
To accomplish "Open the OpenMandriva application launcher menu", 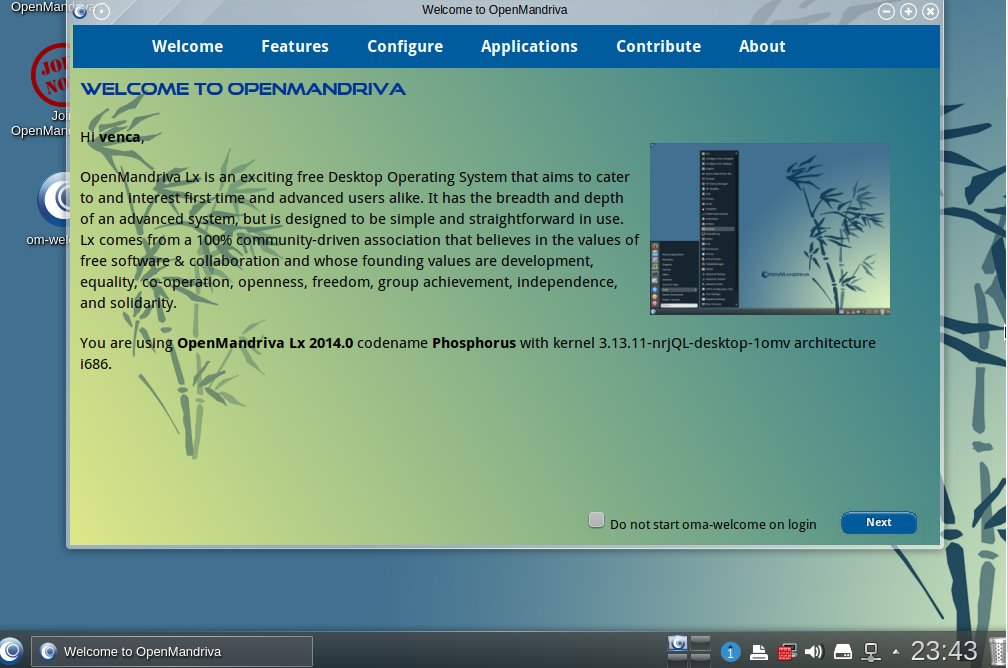I will [11, 651].
